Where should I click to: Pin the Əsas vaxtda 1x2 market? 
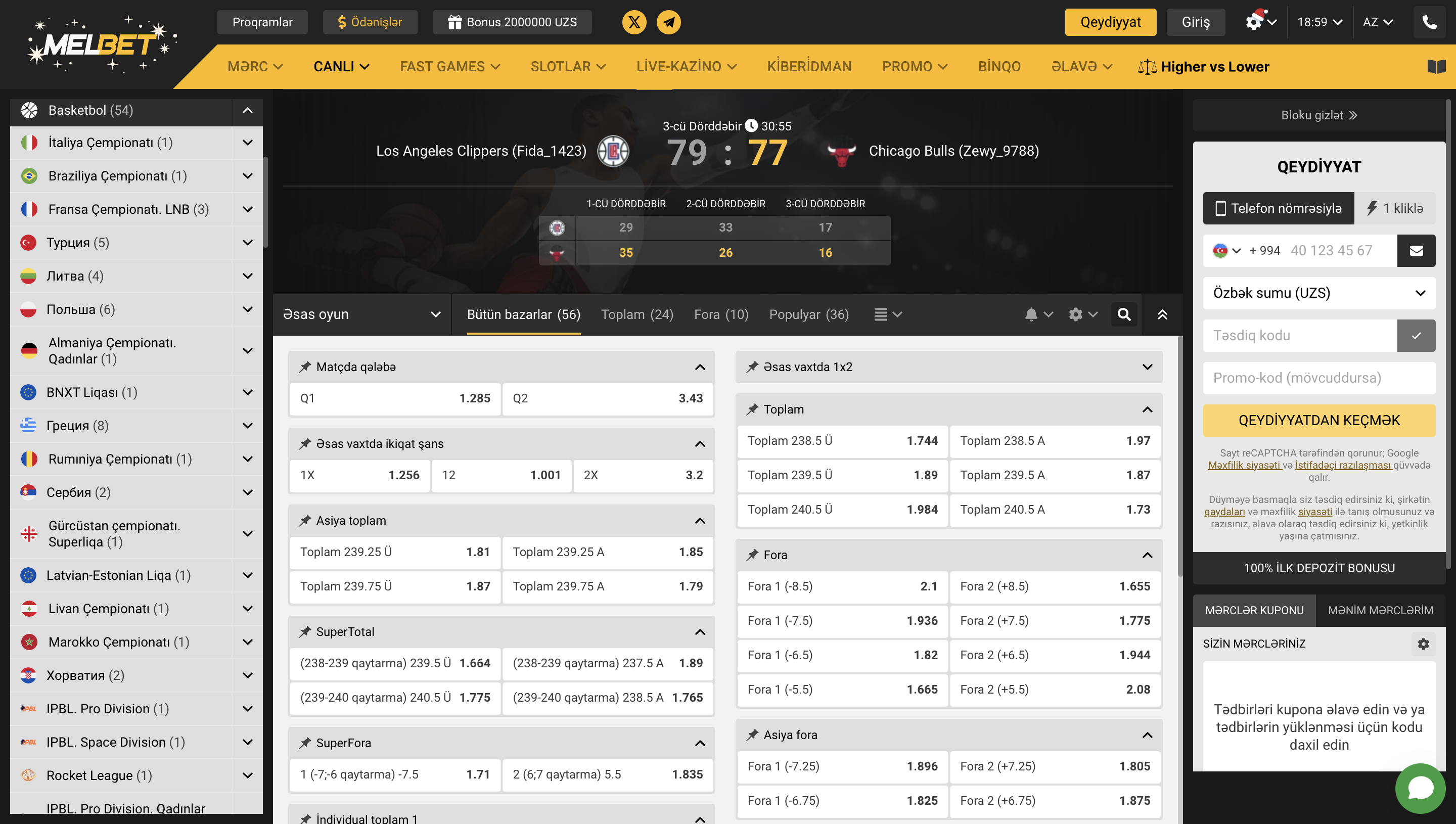tap(752, 367)
